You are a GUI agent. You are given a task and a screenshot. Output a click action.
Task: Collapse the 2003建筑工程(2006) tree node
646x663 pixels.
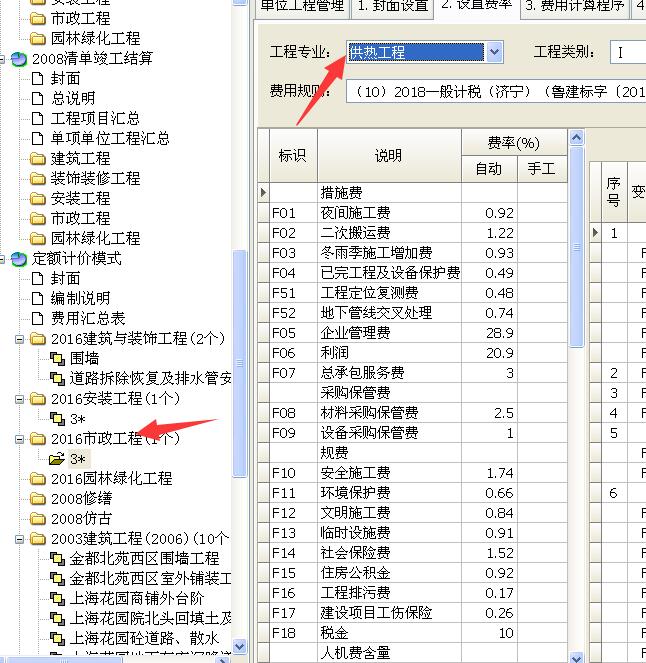pyautogui.click(x=19, y=539)
